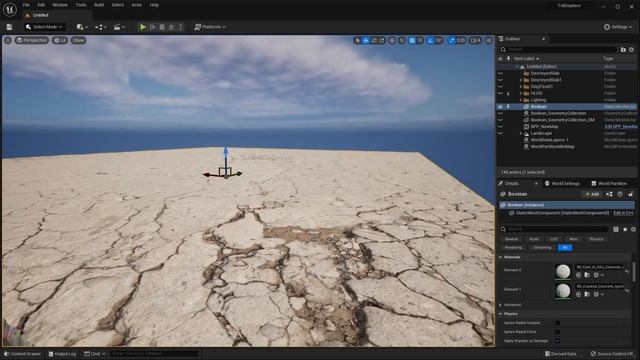Image resolution: width=640 pixels, height=360 pixels.
Task: Toggle visibility of Boolean_GeometryCollection
Action: 500,113
